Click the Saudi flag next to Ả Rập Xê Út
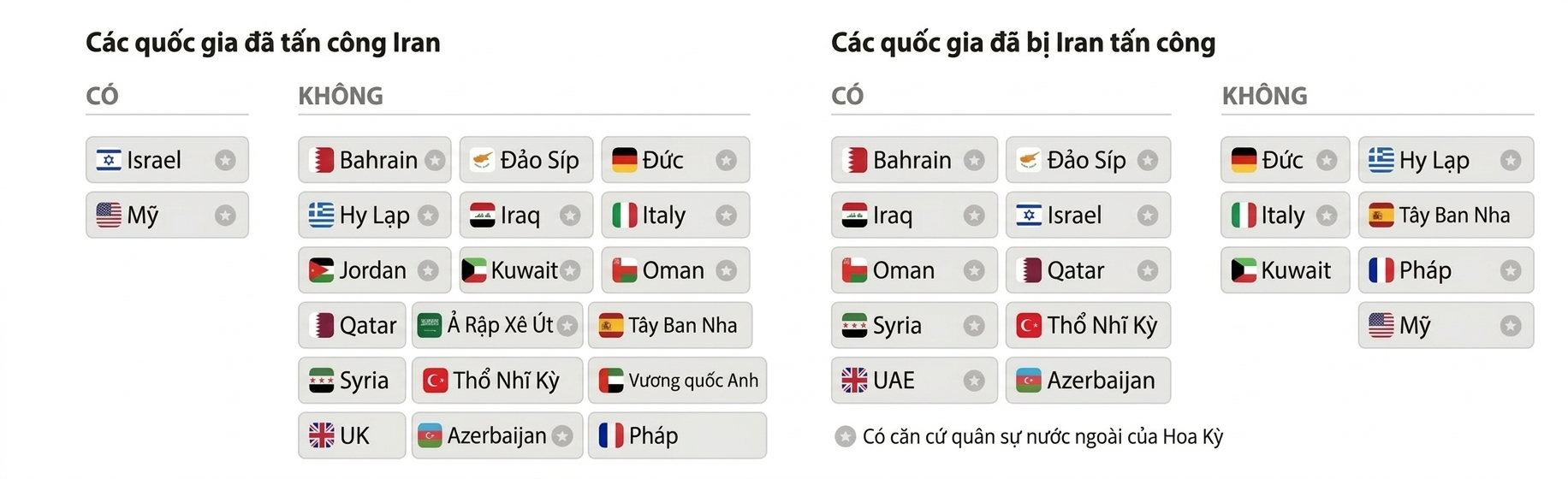The height and width of the screenshot is (479, 1568). (430, 325)
